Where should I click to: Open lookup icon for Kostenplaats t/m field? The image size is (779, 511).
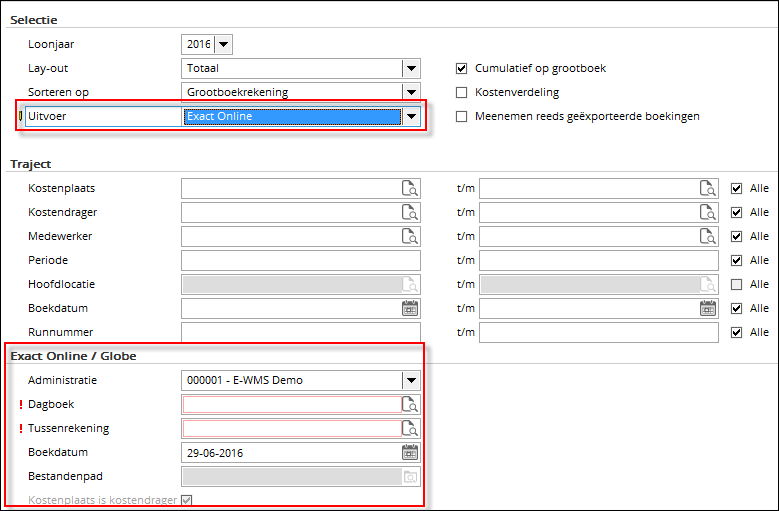click(708, 188)
